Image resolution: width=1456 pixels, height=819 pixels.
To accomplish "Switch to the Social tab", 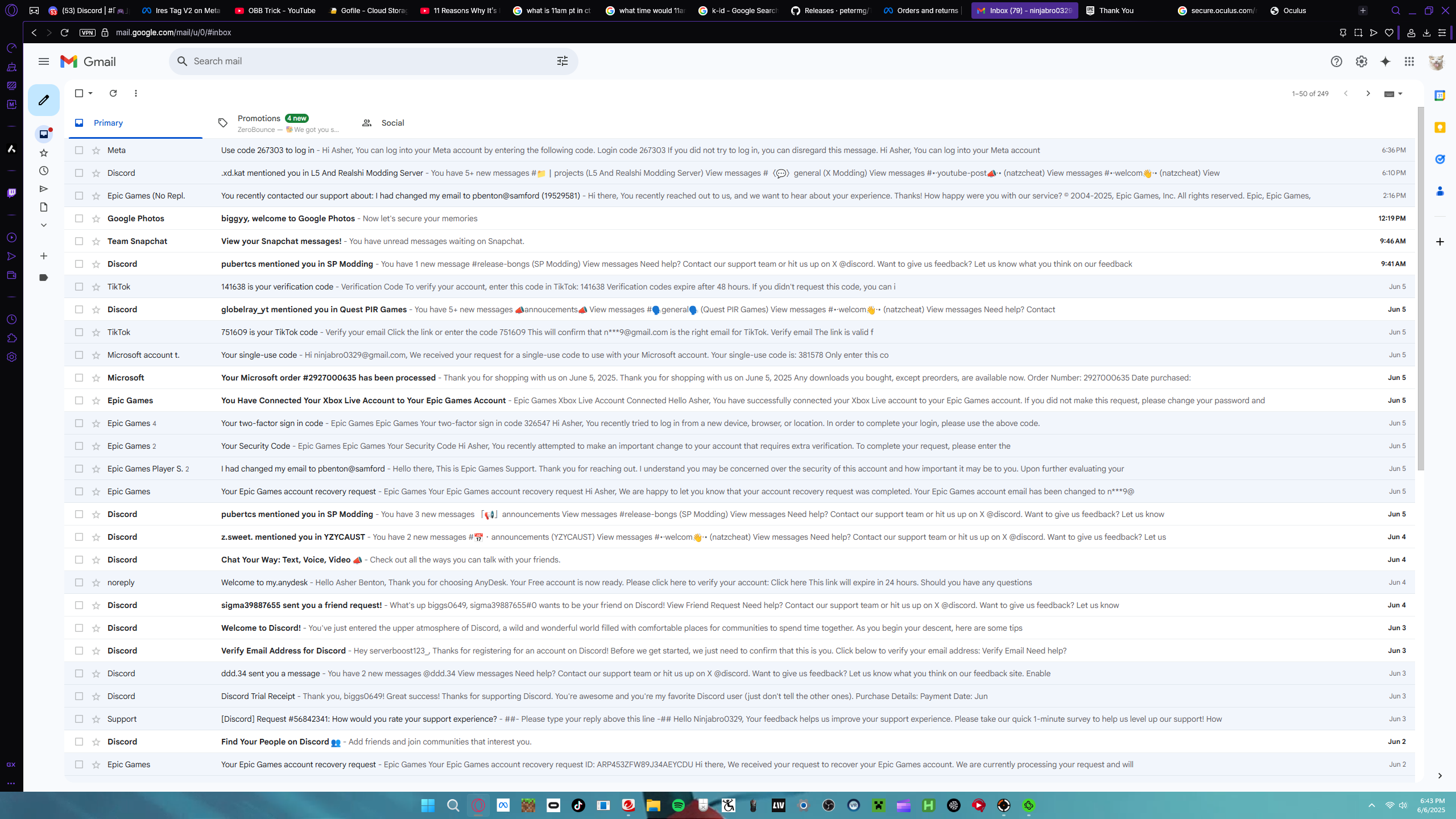I will pyautogui.click(x=423, y=123).
